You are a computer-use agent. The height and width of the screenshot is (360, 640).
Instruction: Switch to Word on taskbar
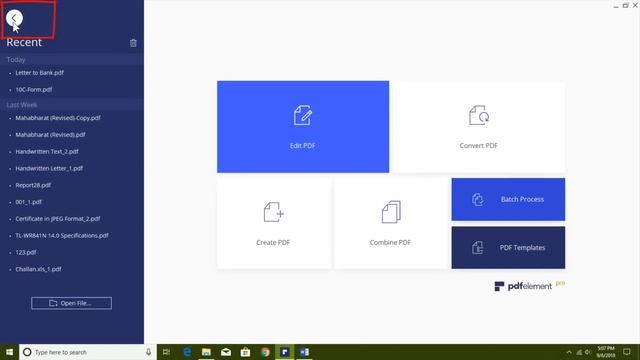[304, 352]
